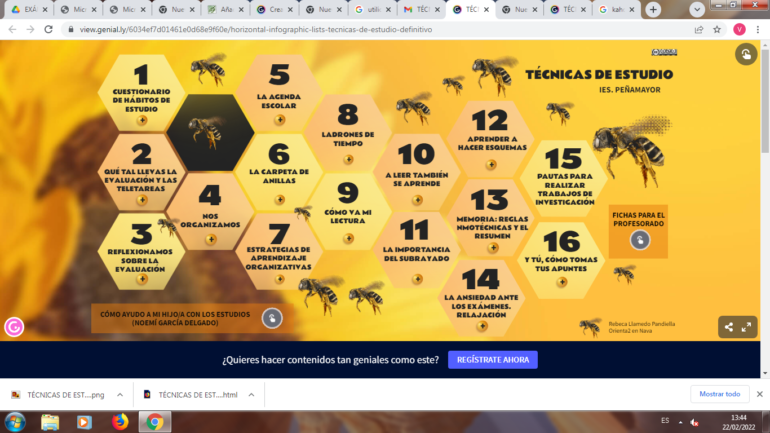The height and width of the screenshot is (433, 770).
Task: Switch to the Crea tab
Action: point(275,9)
